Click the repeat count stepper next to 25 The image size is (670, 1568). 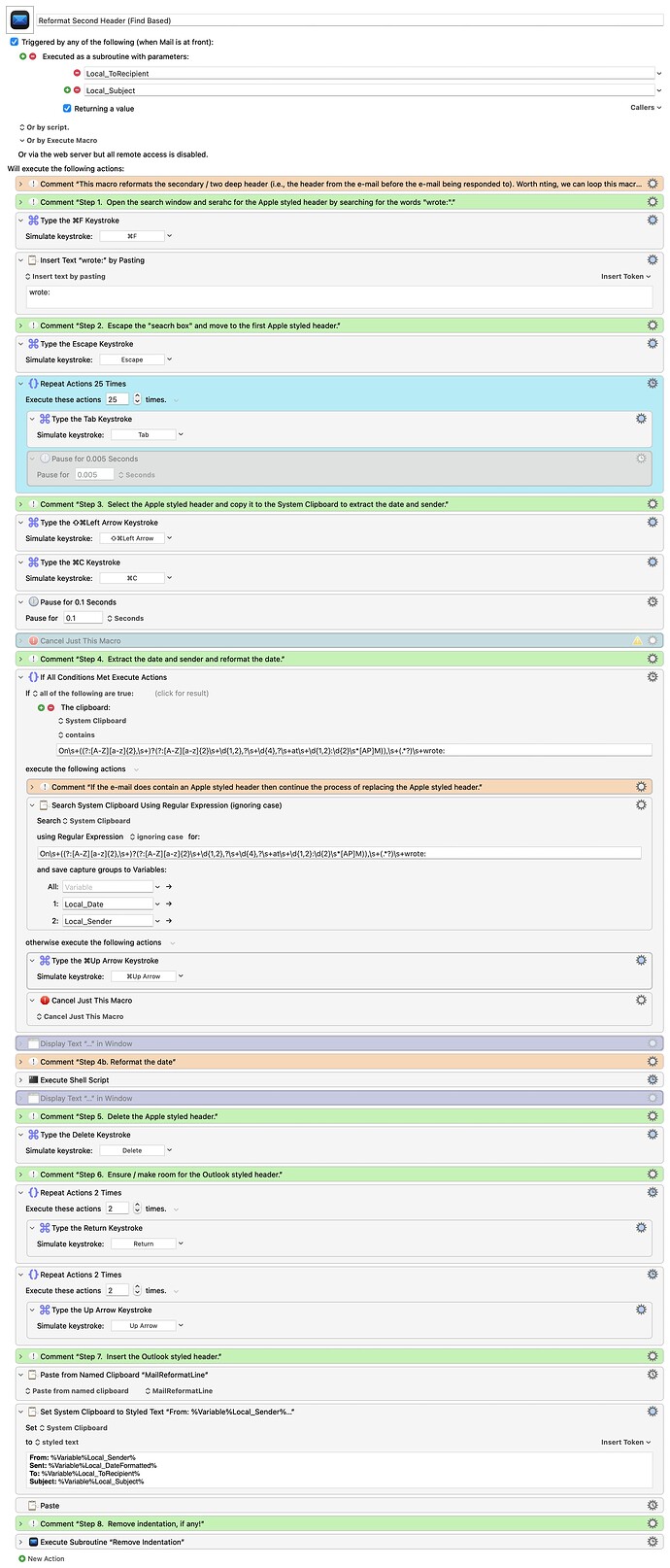tap(137, 400)
